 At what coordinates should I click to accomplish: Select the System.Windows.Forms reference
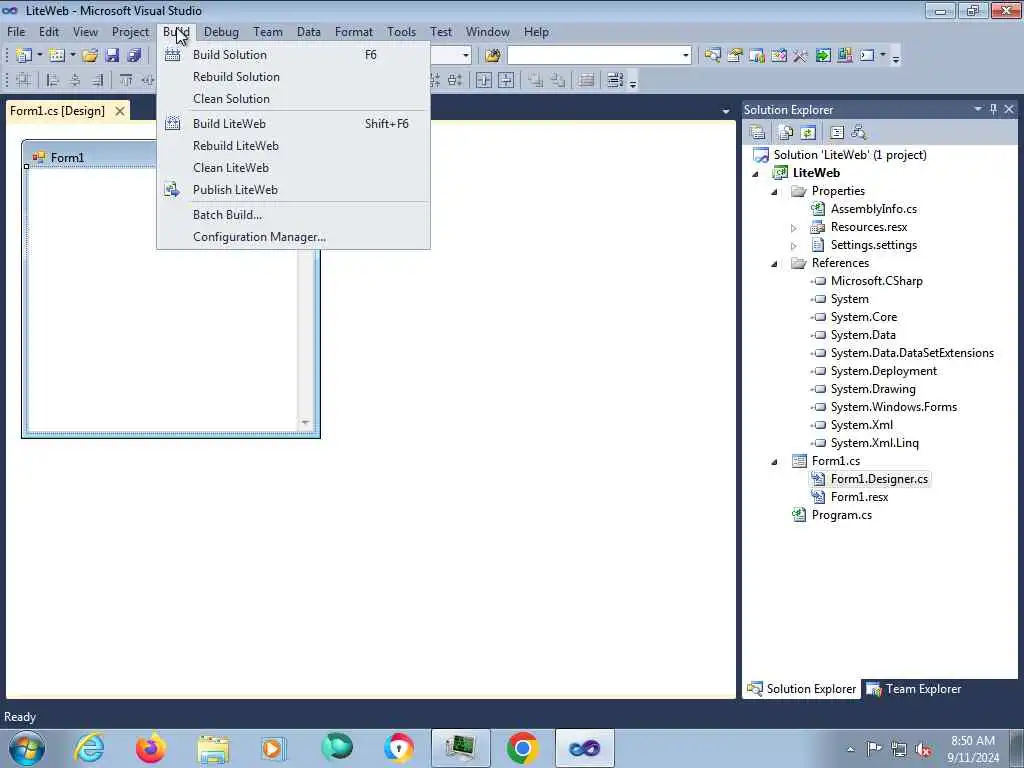(x=893, y=407)
